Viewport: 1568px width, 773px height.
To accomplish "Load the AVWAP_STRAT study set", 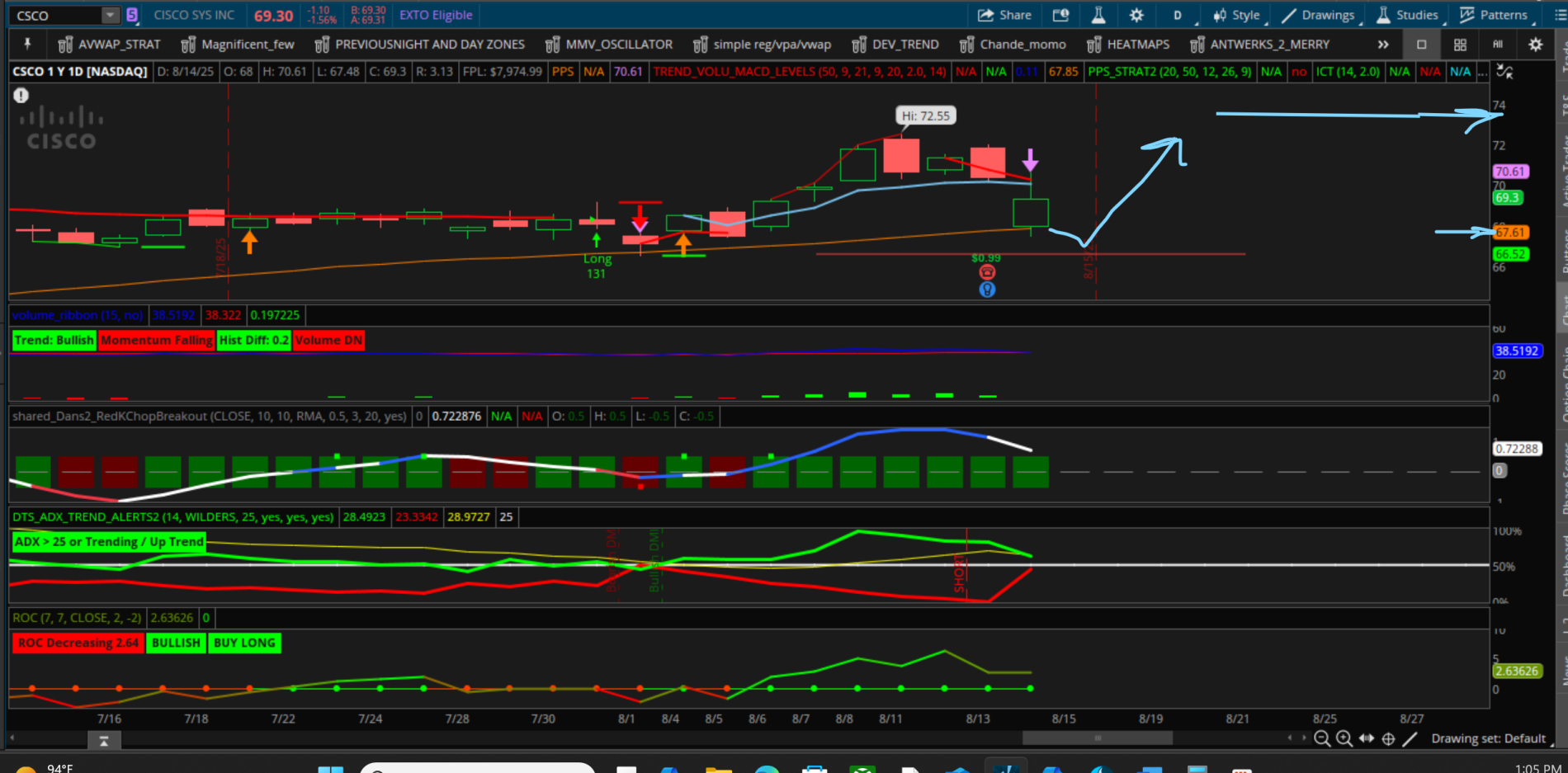I will 109,45.
